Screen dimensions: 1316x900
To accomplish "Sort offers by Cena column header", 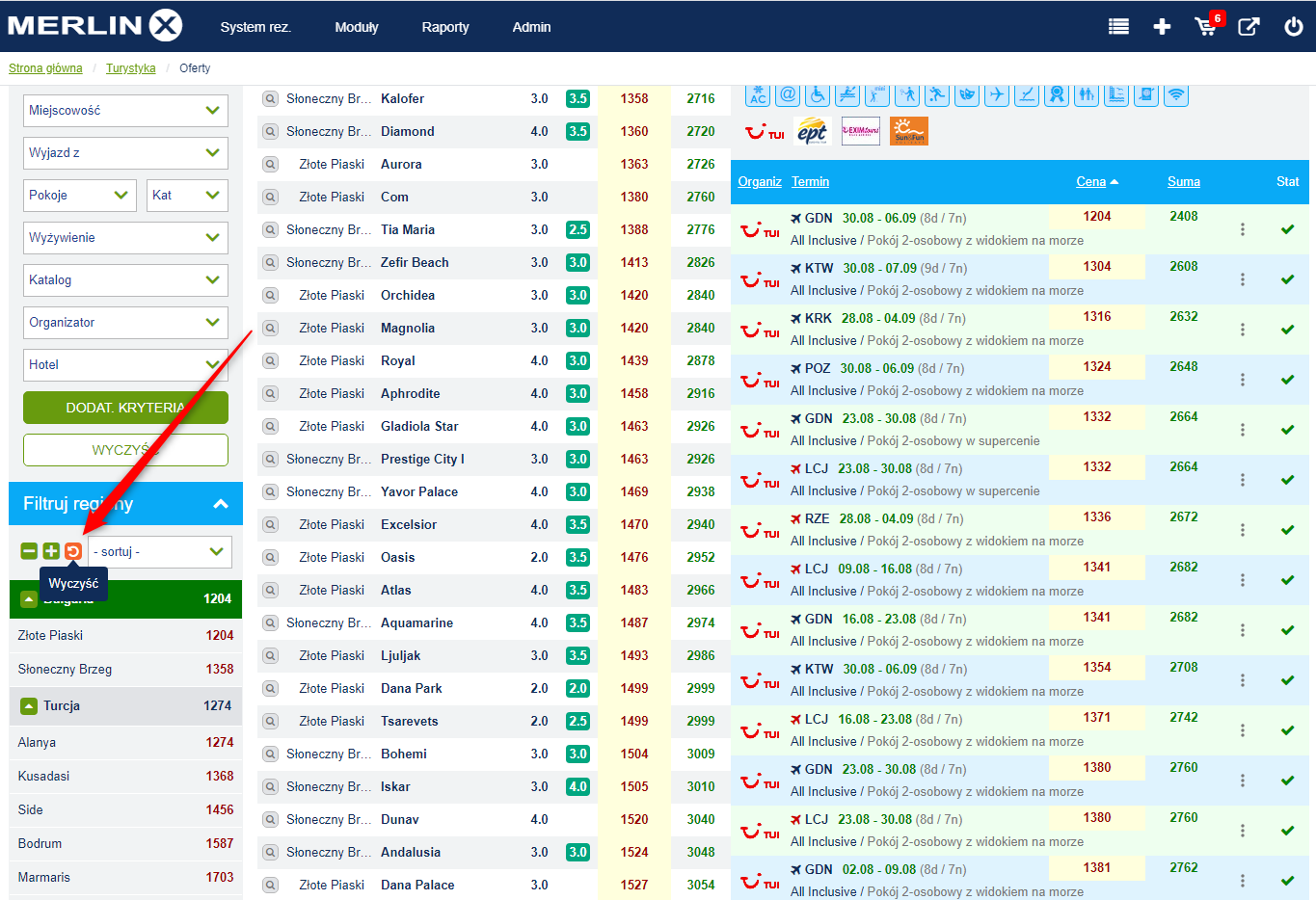I will click(1090, 181).
